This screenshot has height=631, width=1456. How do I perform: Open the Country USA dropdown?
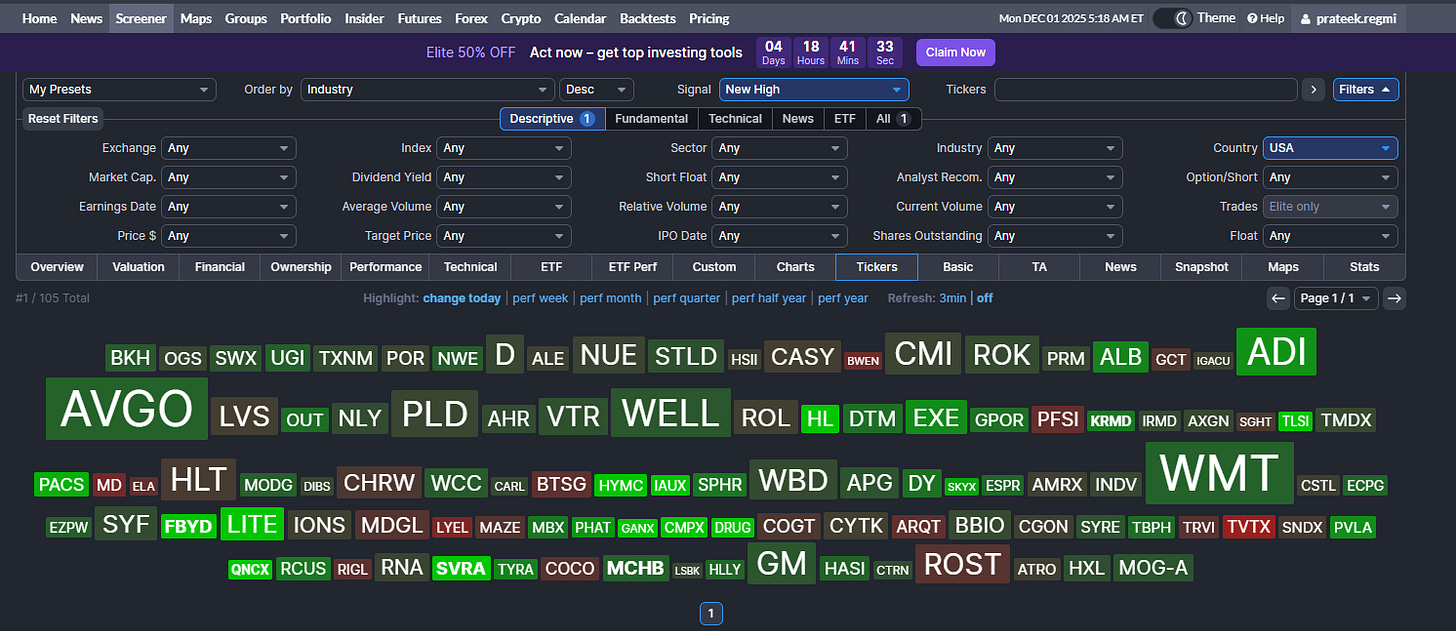[x=1330, y=148]
